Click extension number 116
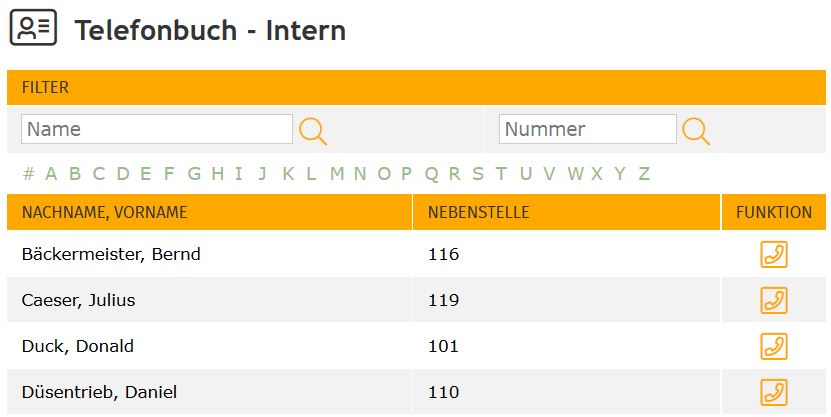831x417 pixels. pyautogui.click(x=443, y=254)
